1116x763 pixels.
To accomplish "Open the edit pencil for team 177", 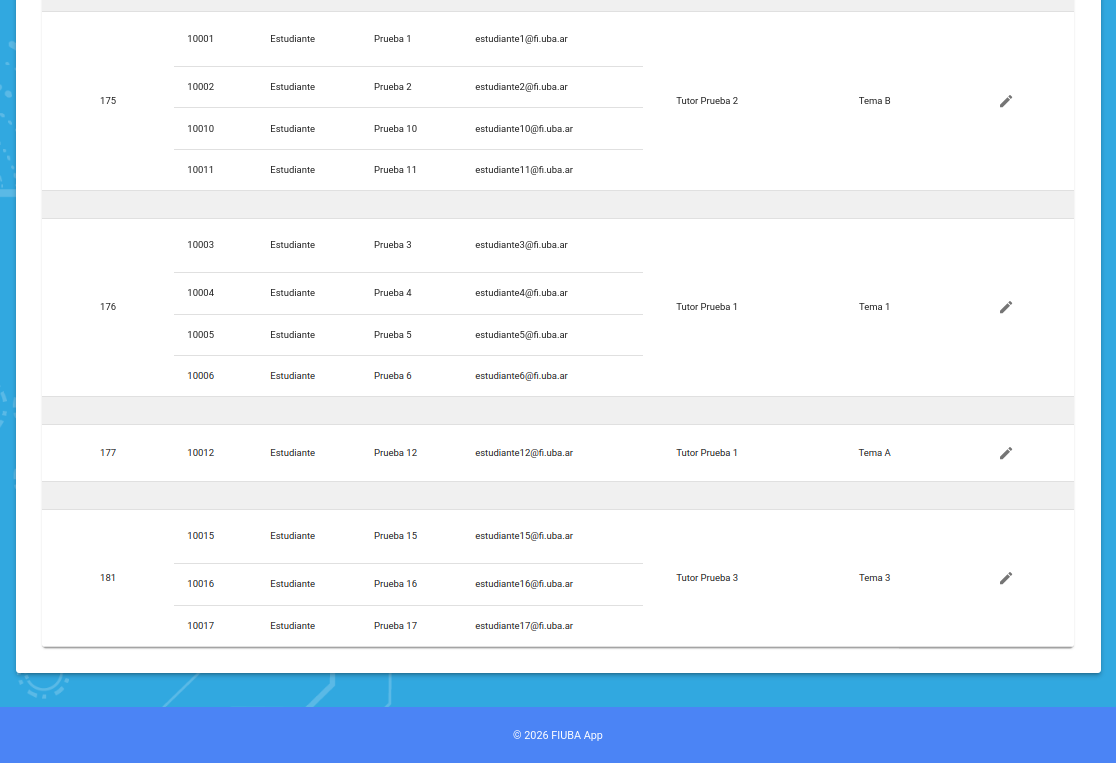I will (1006, 453).
